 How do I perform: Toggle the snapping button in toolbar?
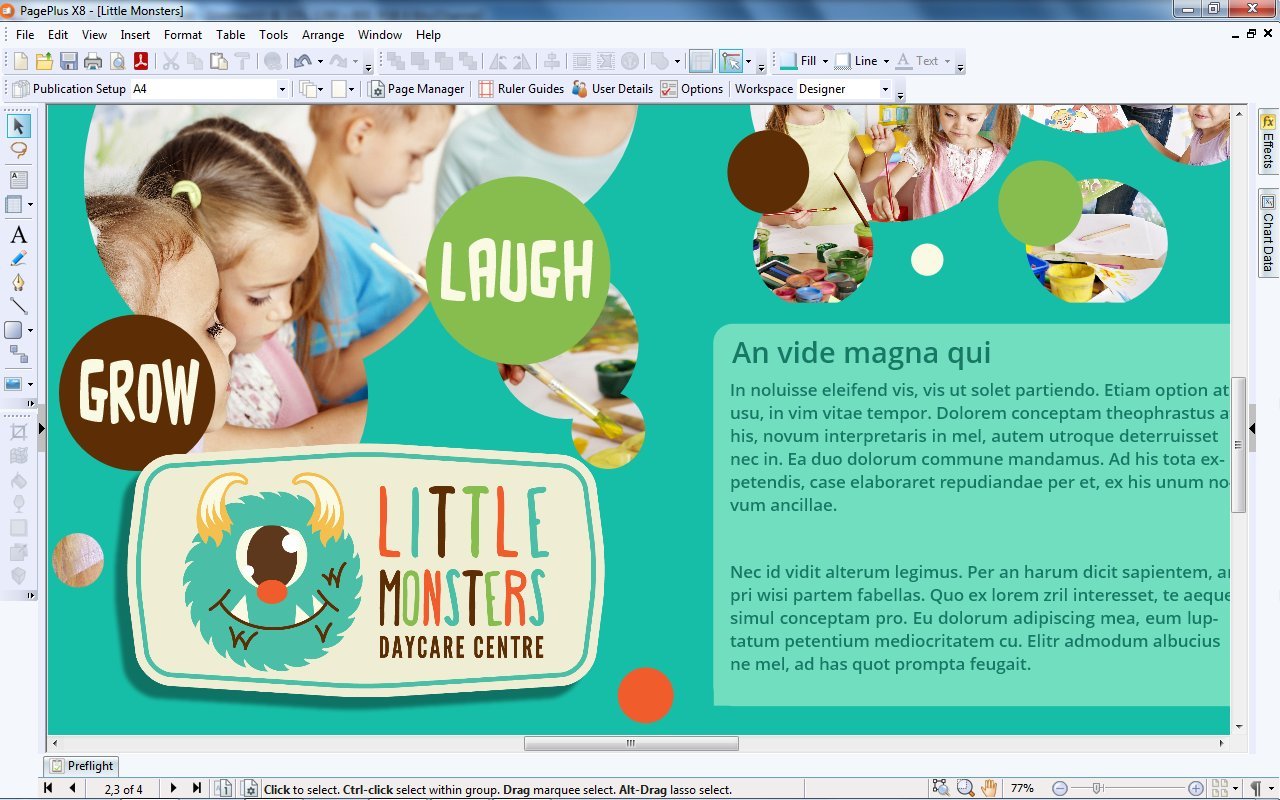731,61
